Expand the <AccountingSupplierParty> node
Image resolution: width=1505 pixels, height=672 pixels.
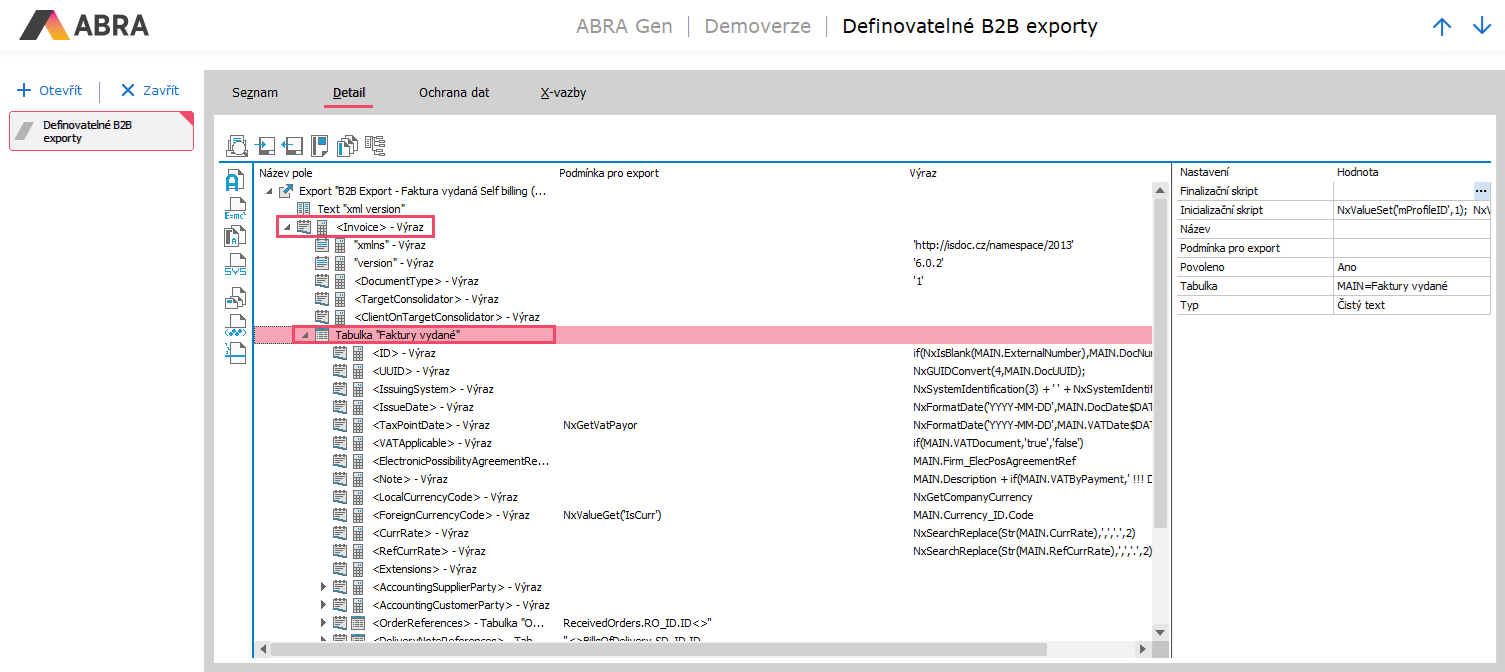[x=323, y=587]
